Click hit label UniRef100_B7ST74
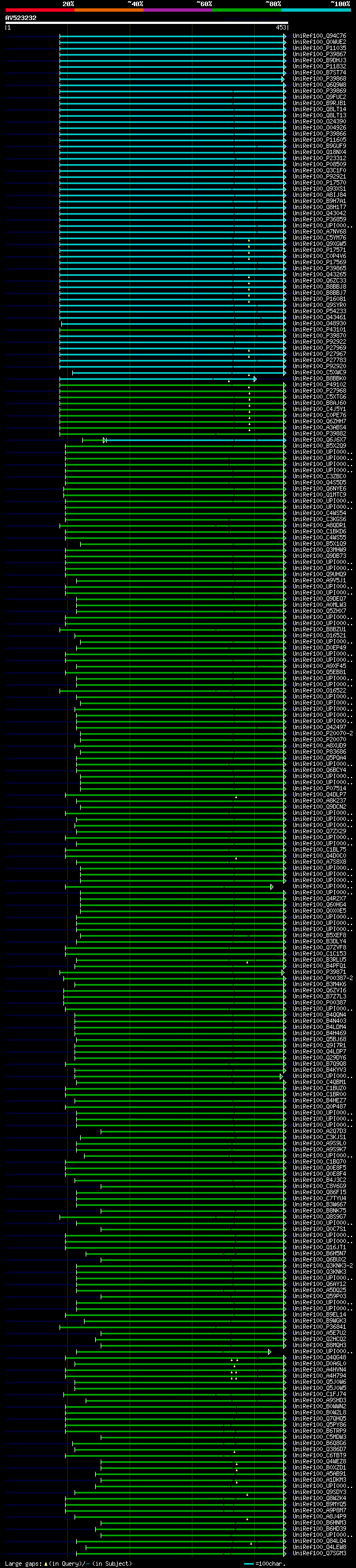The image size is (356, 1568). pyautogui.click(x=319, y=72)
